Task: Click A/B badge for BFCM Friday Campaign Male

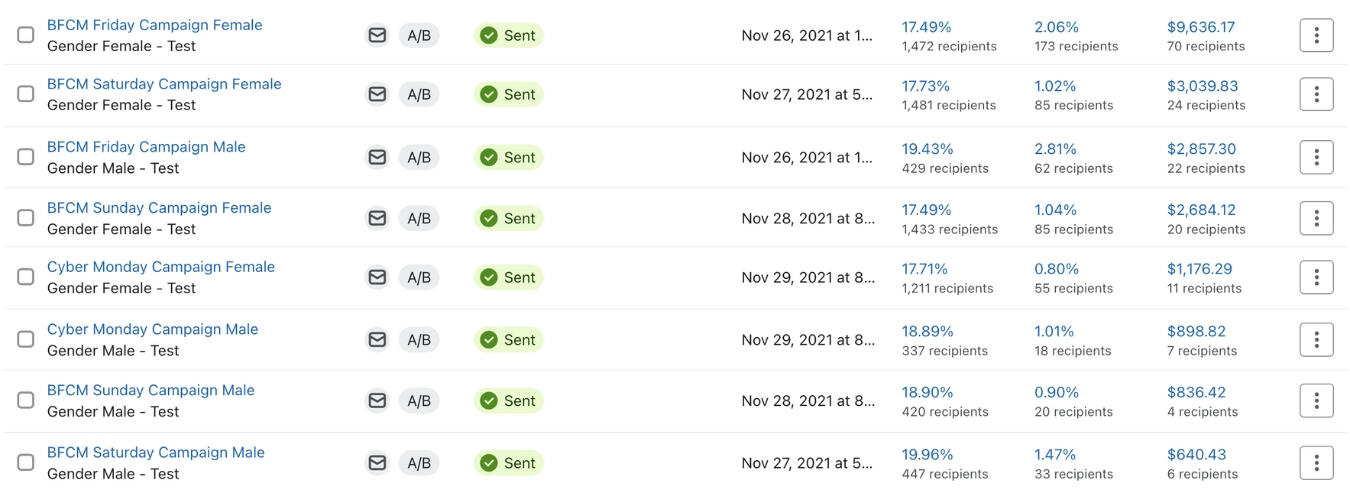Action: 419,157
